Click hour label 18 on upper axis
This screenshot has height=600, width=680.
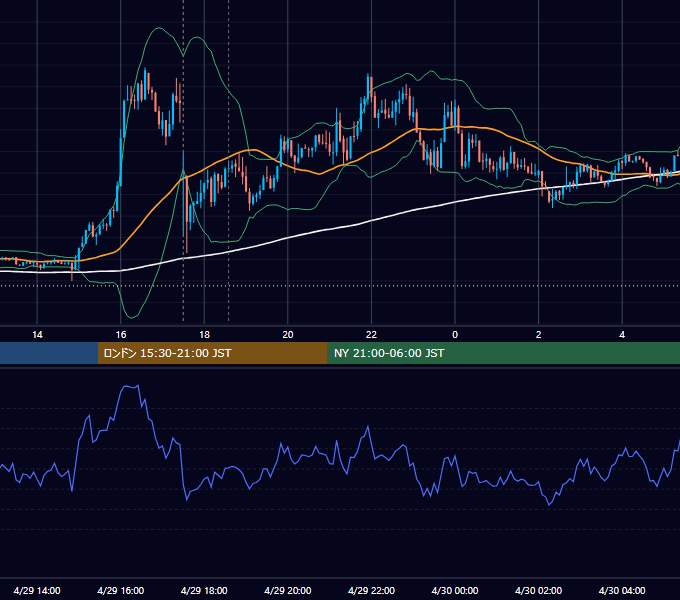coord(204,335)
